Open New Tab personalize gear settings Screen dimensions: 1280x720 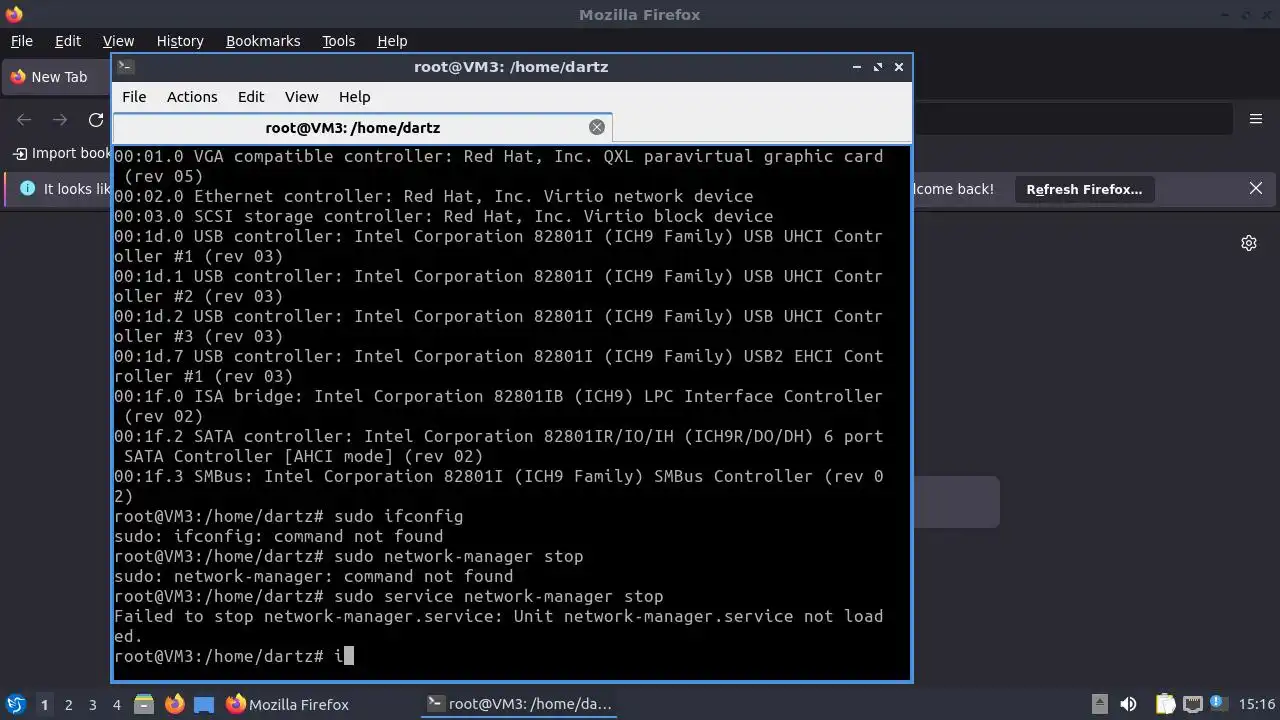[1249, 243]
